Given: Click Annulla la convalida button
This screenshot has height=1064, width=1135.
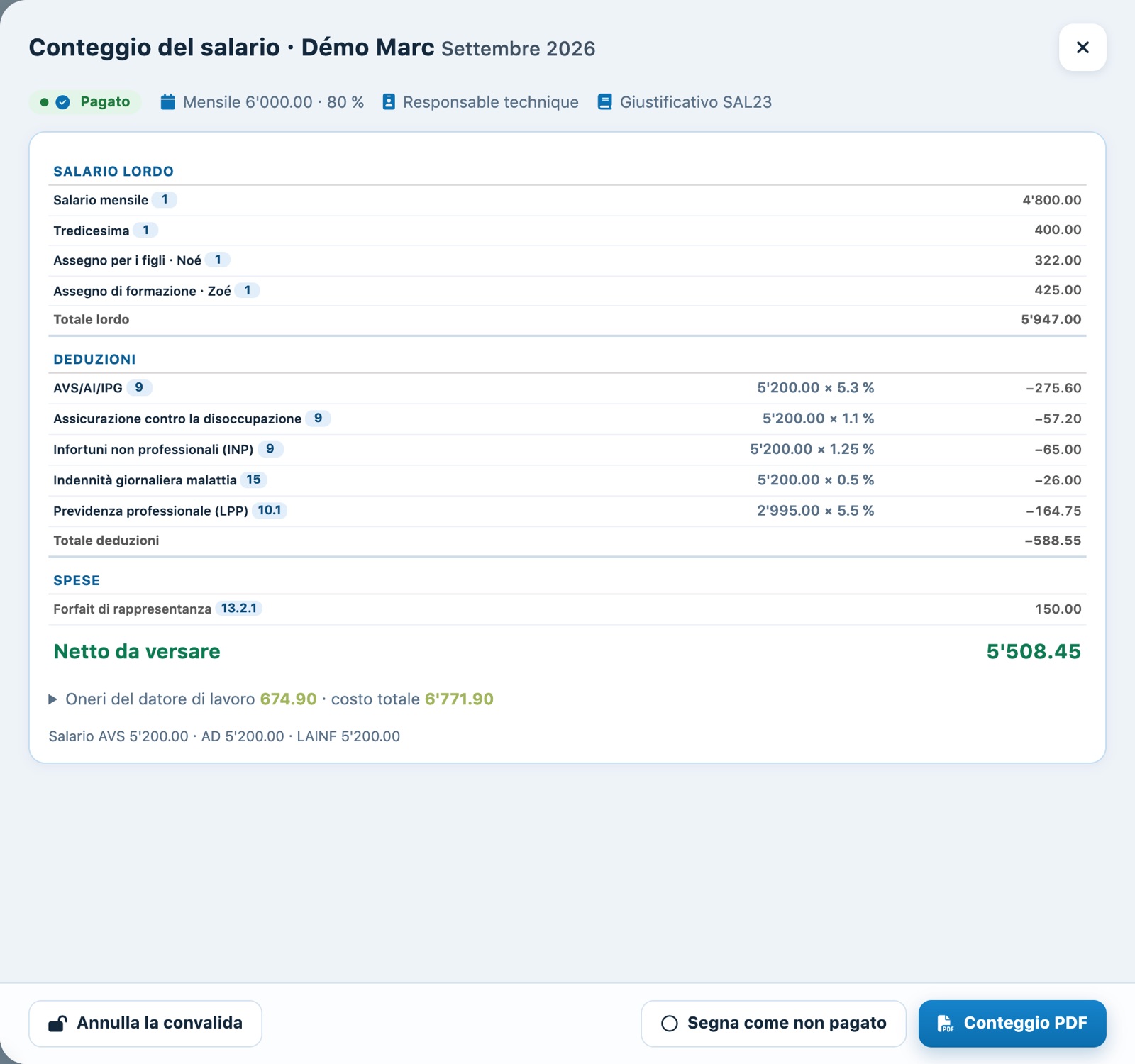Looking at the screenshot, I should 145,1024.
